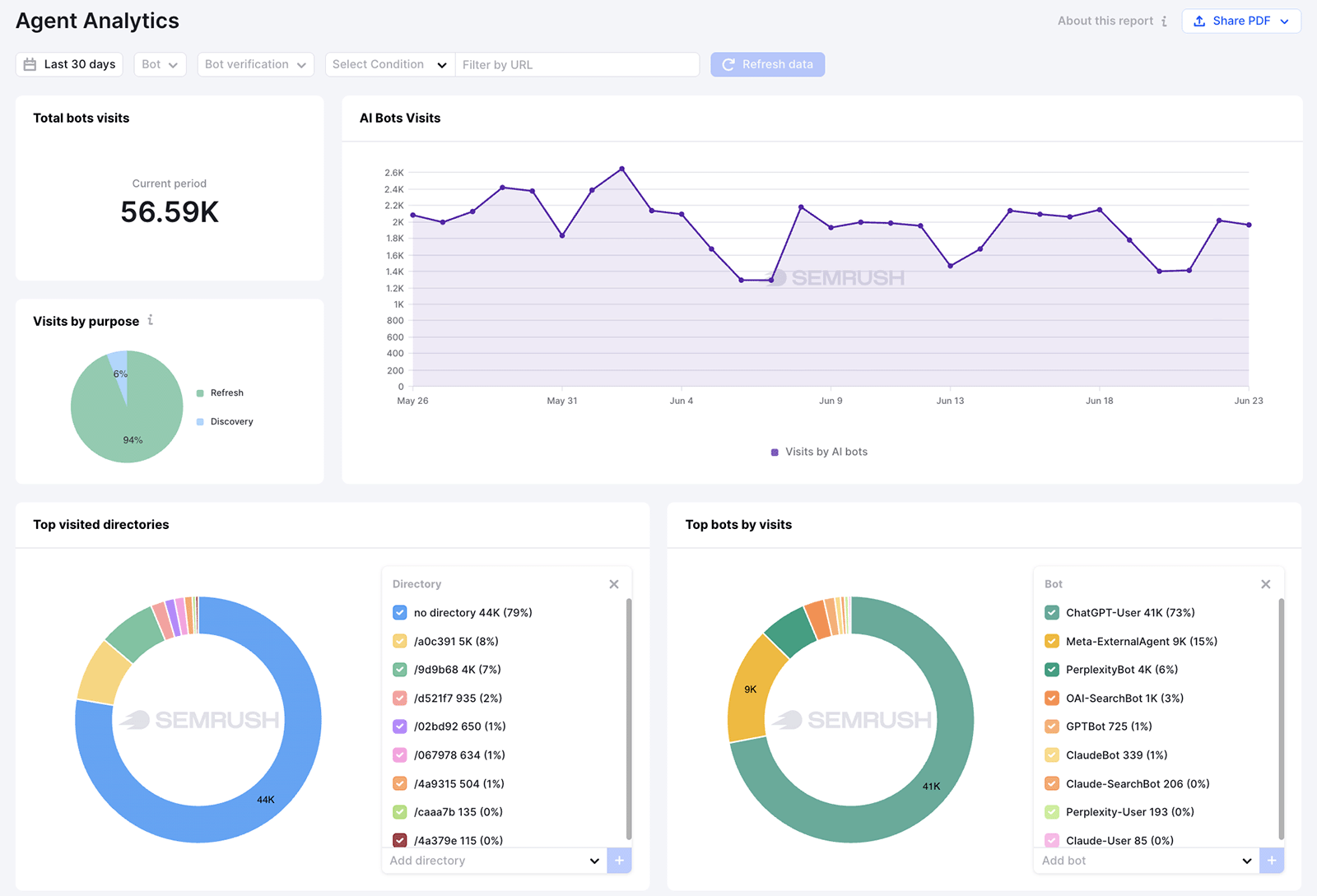This screenshot has height=896, width=1317.
Task: Toggle the OAI-SearchBot 1K checkbox
Action: click(1052, 698)
